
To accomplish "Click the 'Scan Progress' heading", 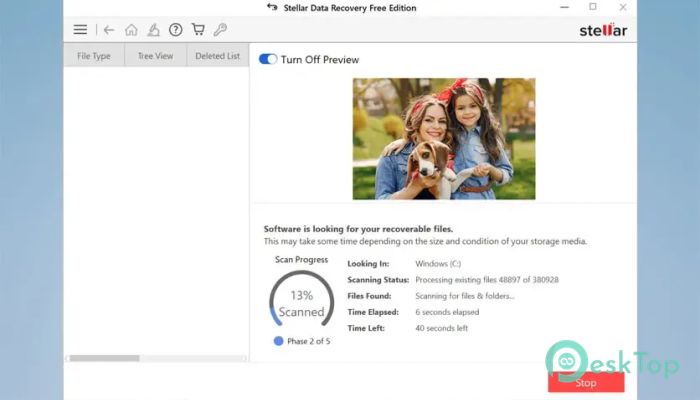I will click(301, 259).
